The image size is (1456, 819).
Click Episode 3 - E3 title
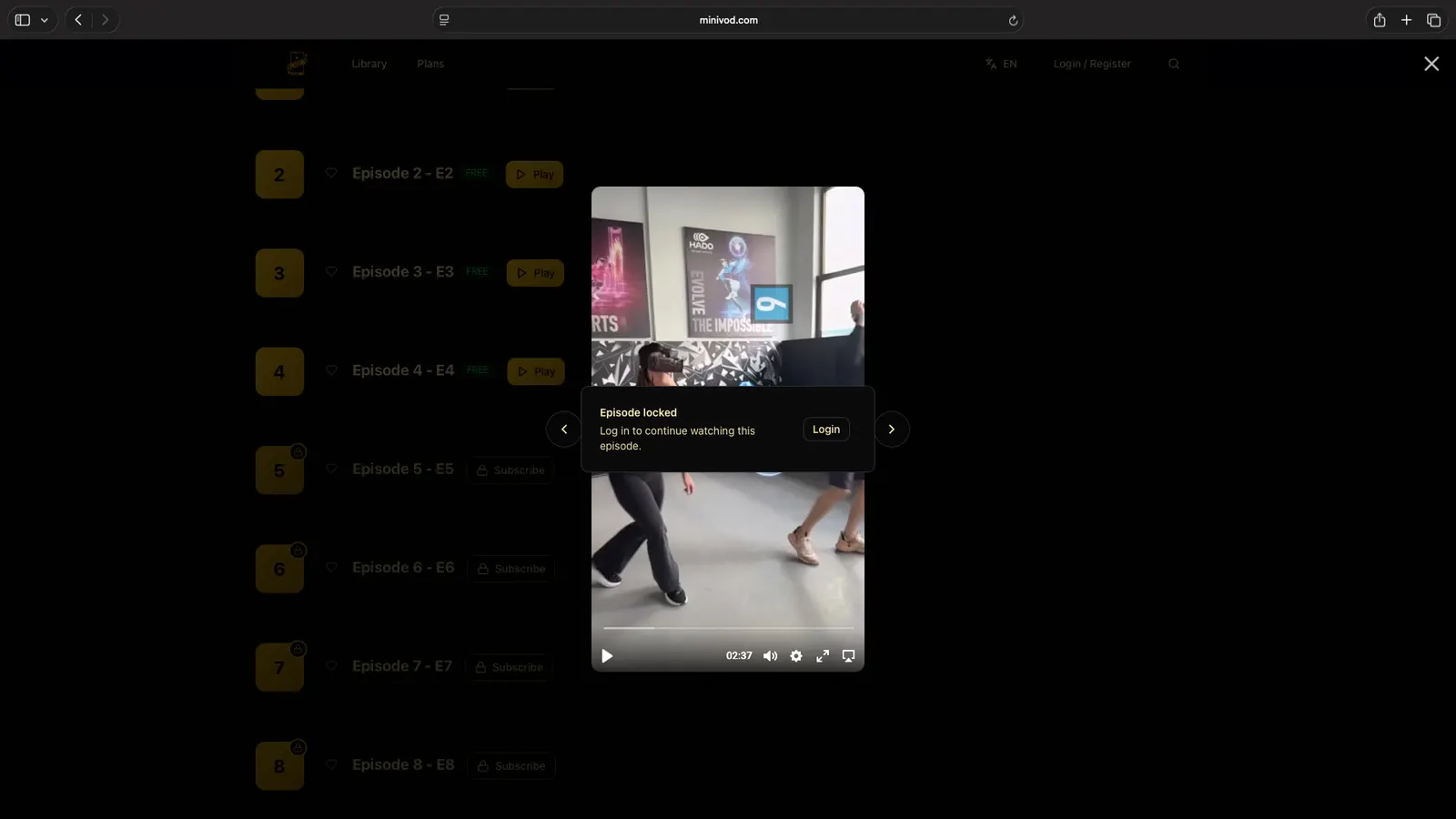tap(403, 271)
